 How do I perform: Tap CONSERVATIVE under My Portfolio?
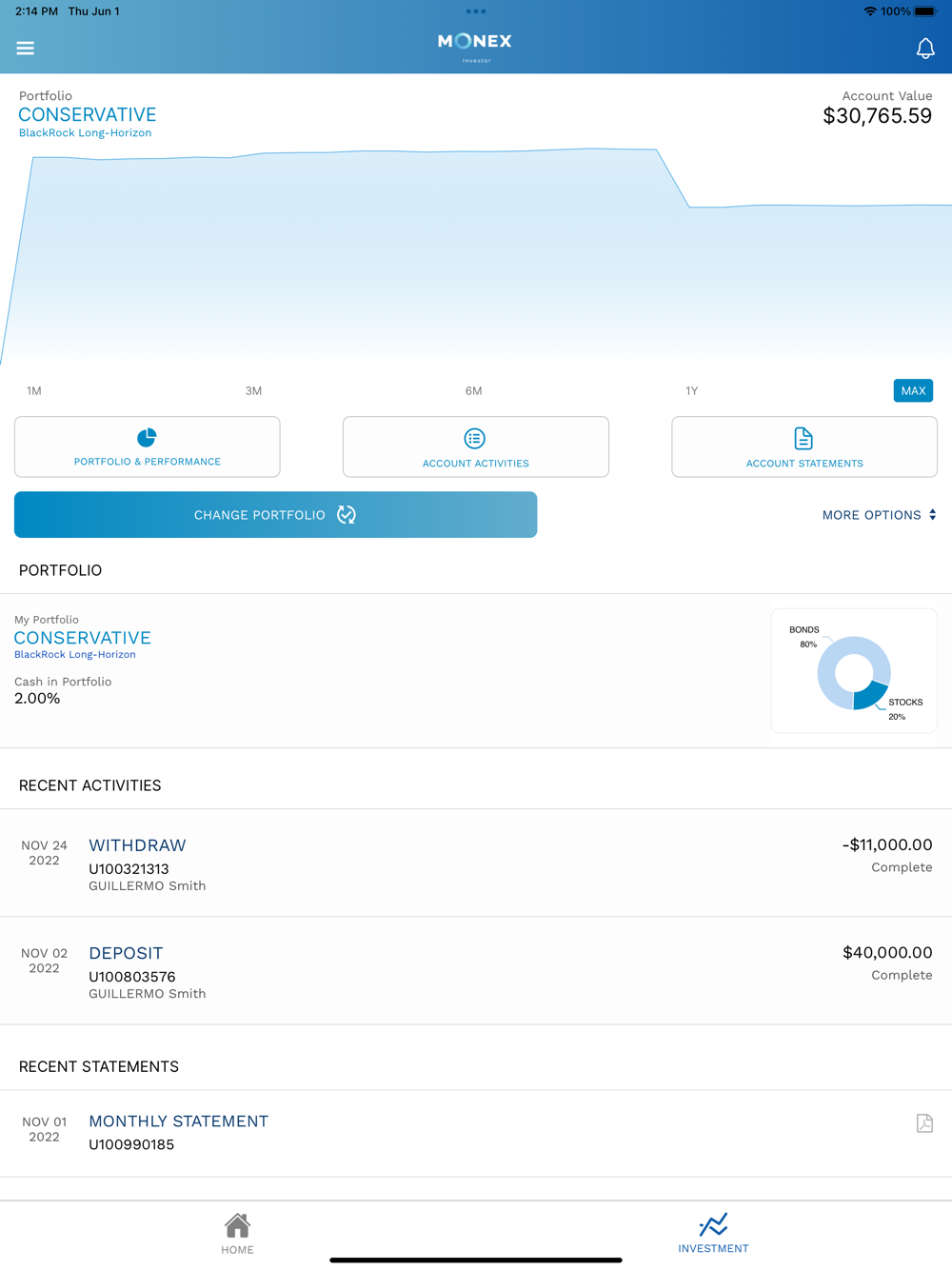coord(82,638)
